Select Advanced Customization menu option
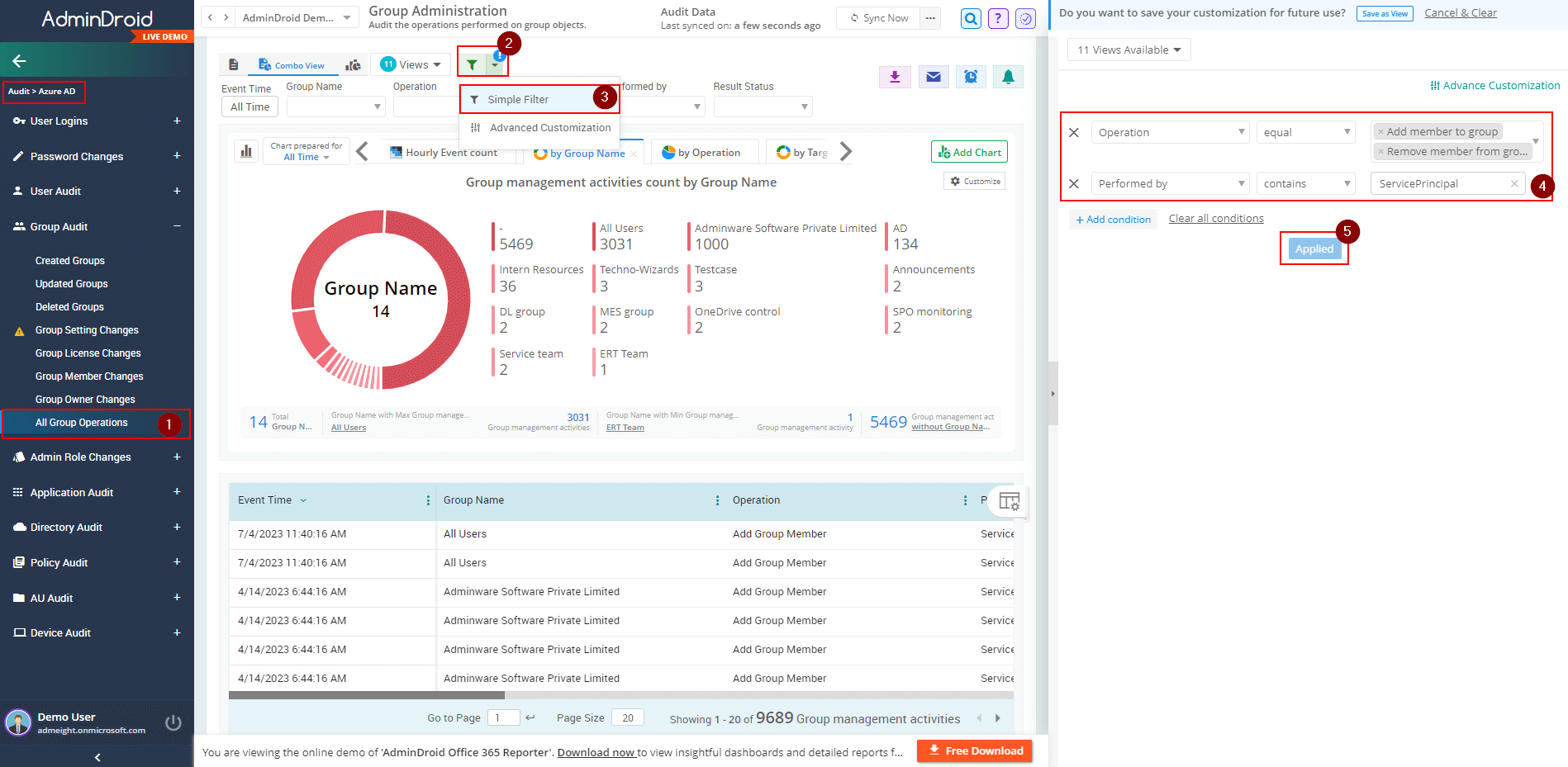1568x767 pixels. (x=549, y=128)
